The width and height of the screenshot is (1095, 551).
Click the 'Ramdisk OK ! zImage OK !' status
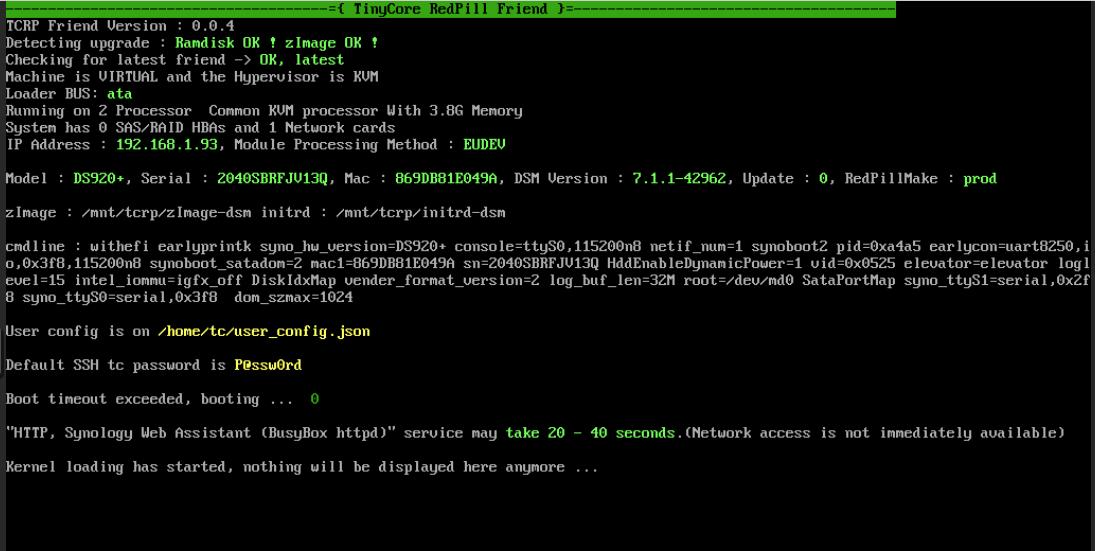click(277, 43)
